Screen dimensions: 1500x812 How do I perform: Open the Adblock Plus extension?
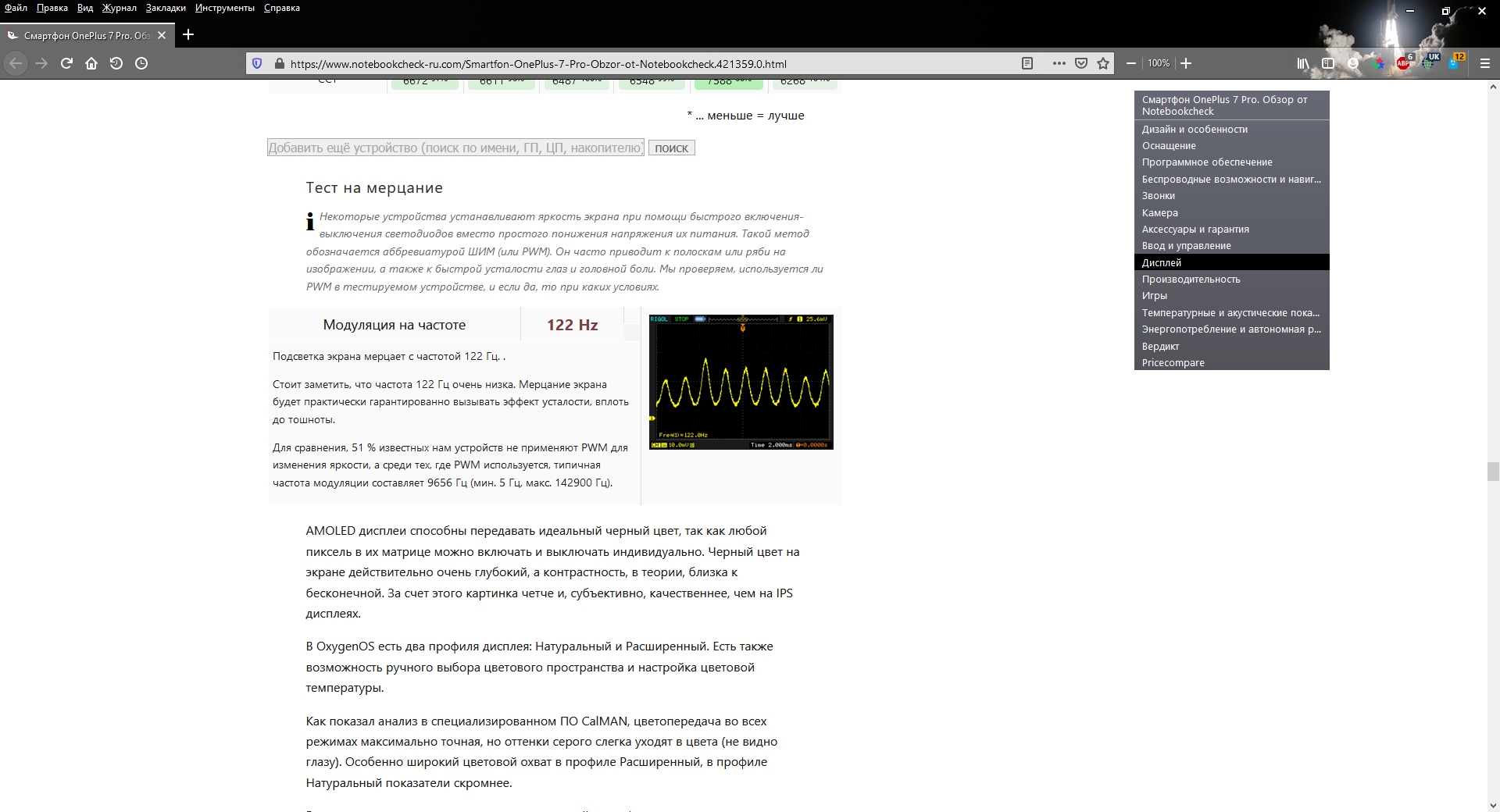[x=1404, y=63]
